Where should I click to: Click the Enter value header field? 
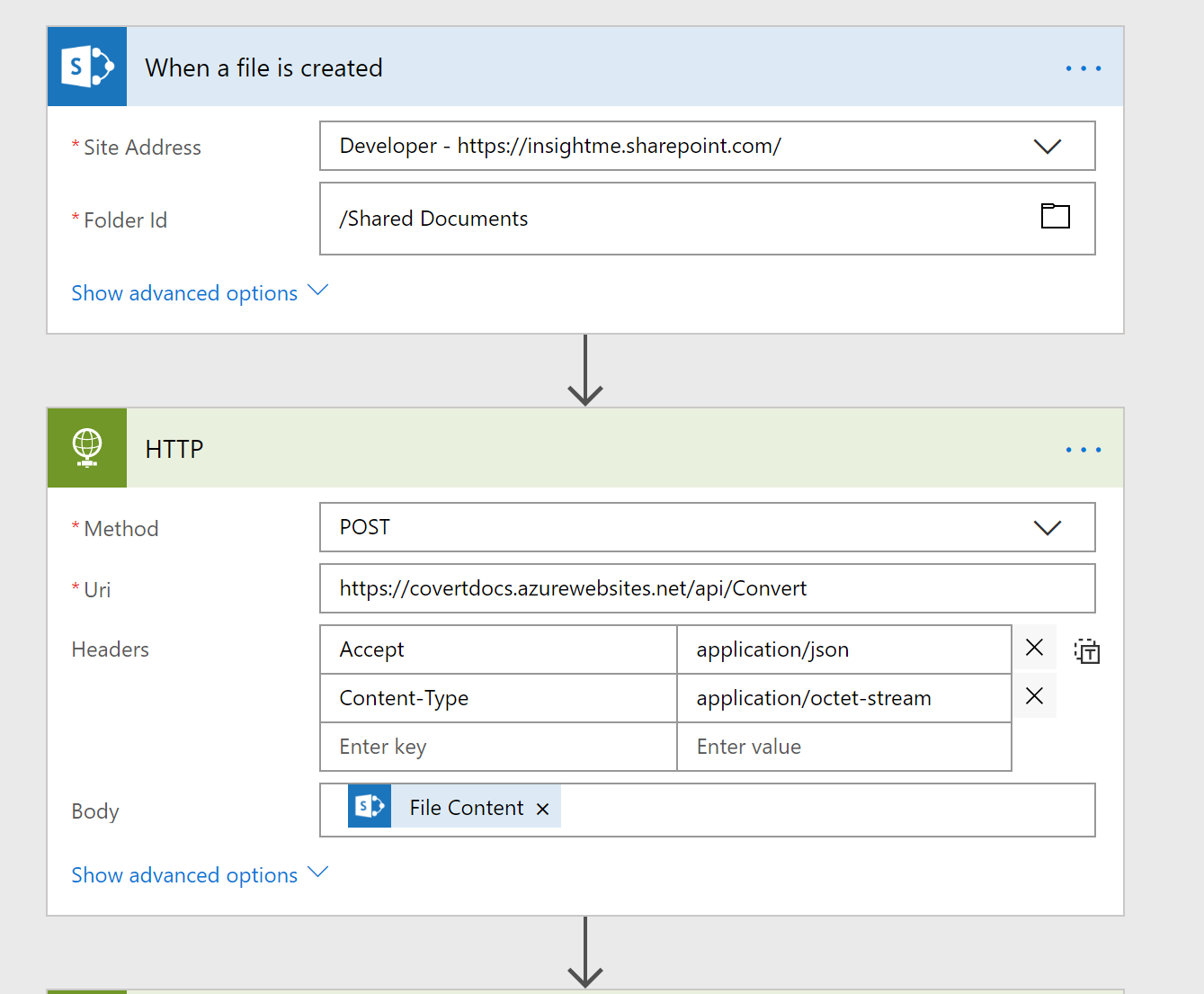point(843,747)
